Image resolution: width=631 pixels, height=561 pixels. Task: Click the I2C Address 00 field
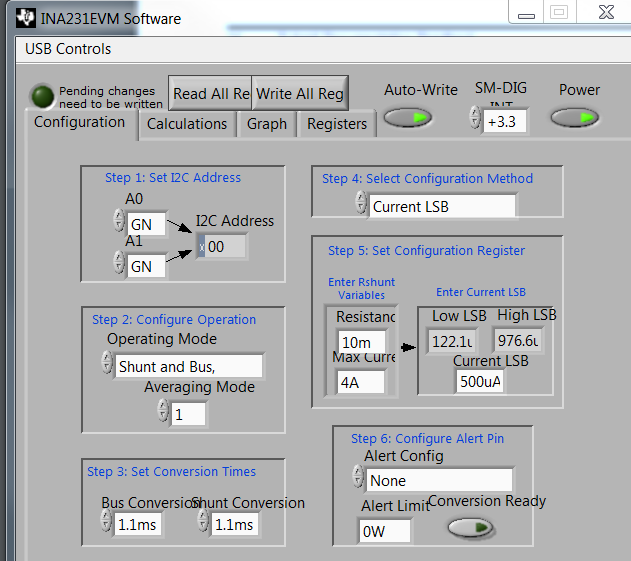[225, 247]
